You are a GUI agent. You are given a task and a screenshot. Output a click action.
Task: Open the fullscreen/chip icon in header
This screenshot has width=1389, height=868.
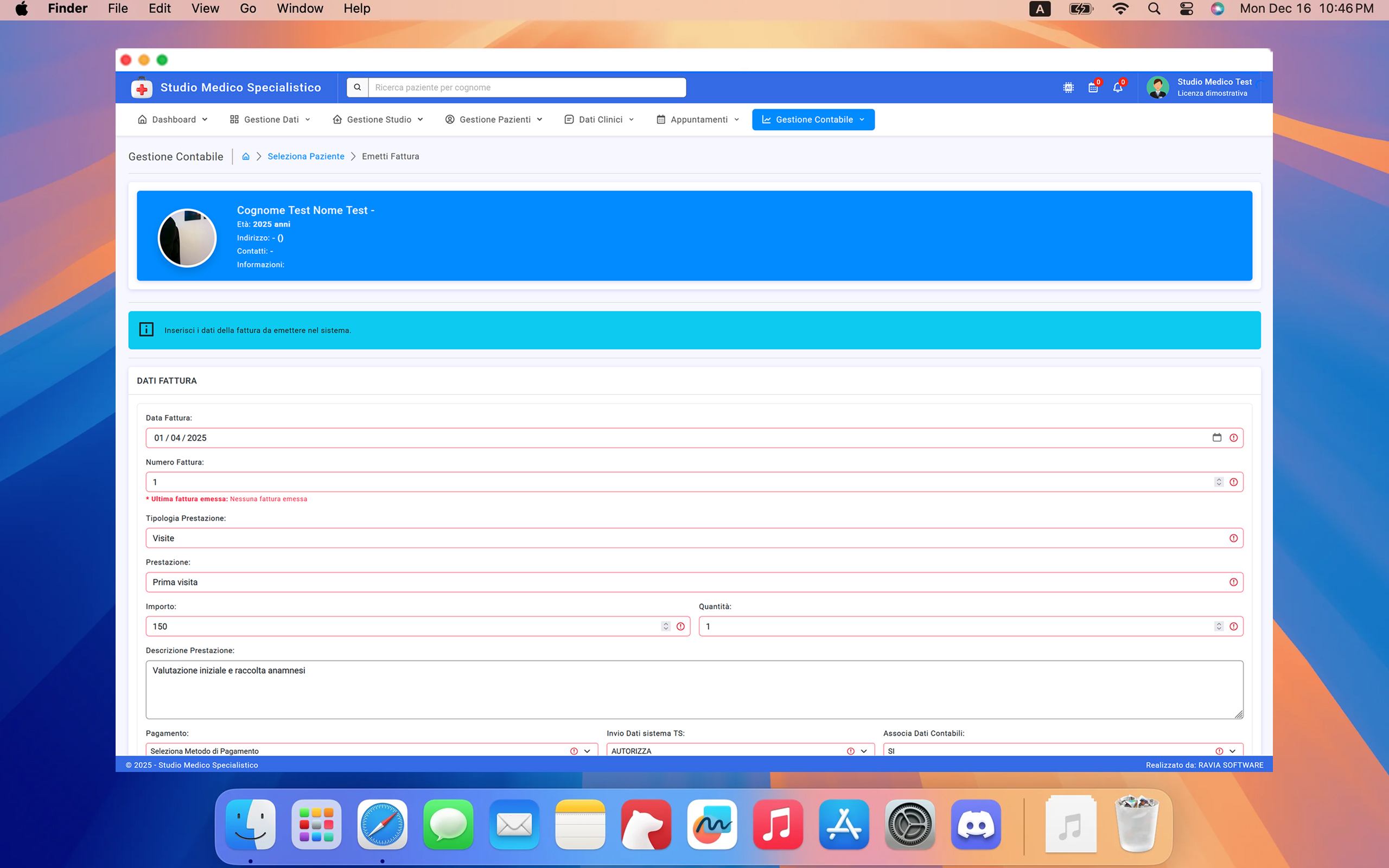1068,88
